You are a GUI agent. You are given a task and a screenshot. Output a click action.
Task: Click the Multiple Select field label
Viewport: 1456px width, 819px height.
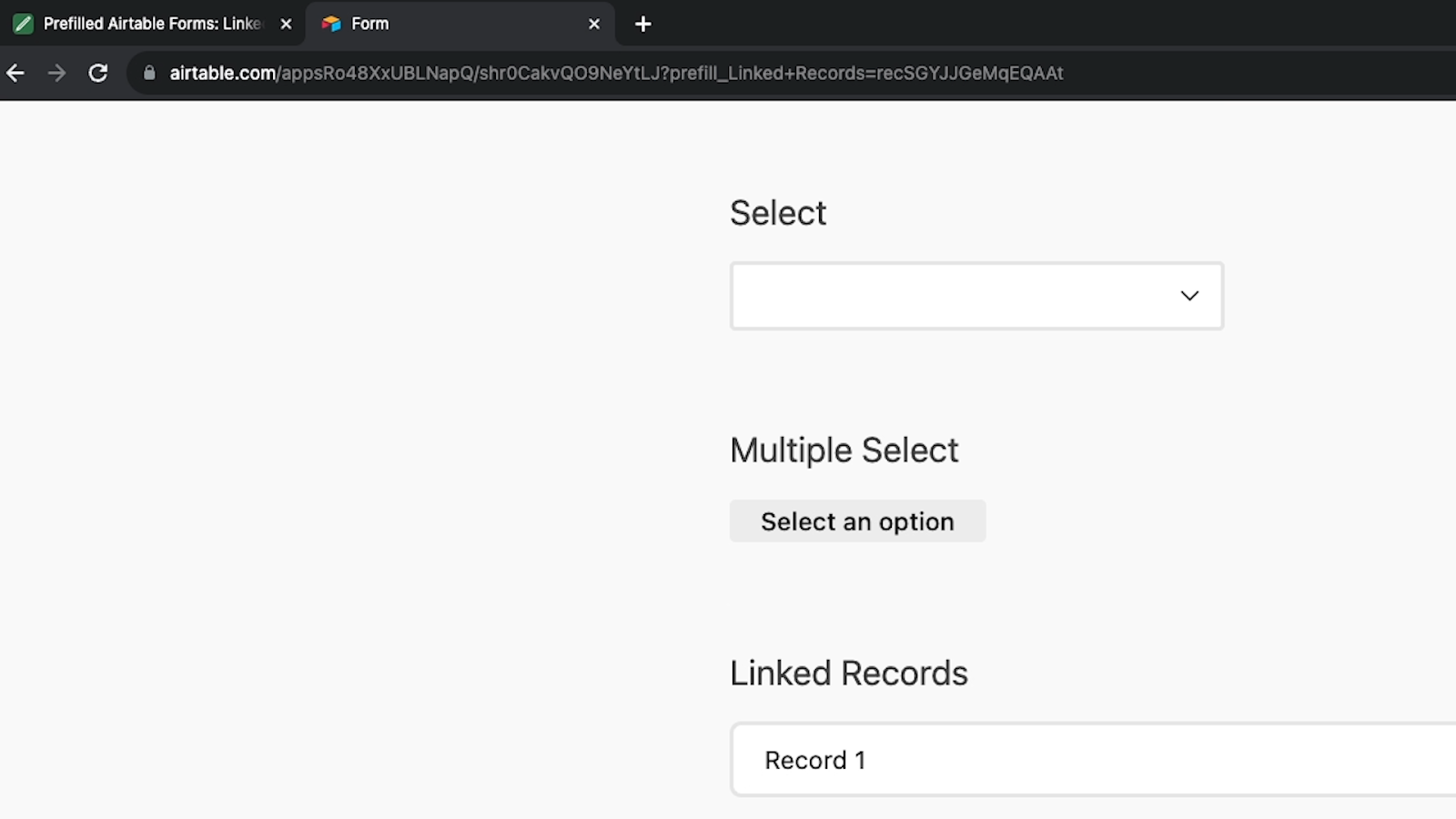[x=844, y=450]
